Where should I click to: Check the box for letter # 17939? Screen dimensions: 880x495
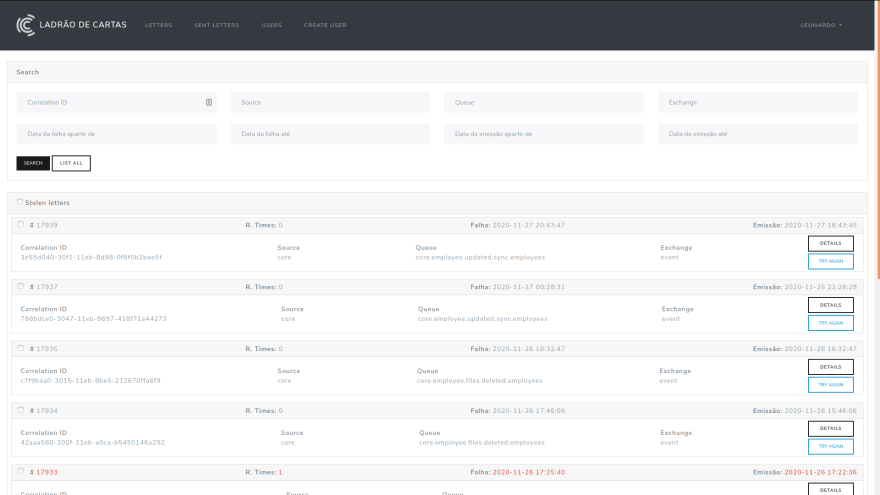tap(21, 224)
